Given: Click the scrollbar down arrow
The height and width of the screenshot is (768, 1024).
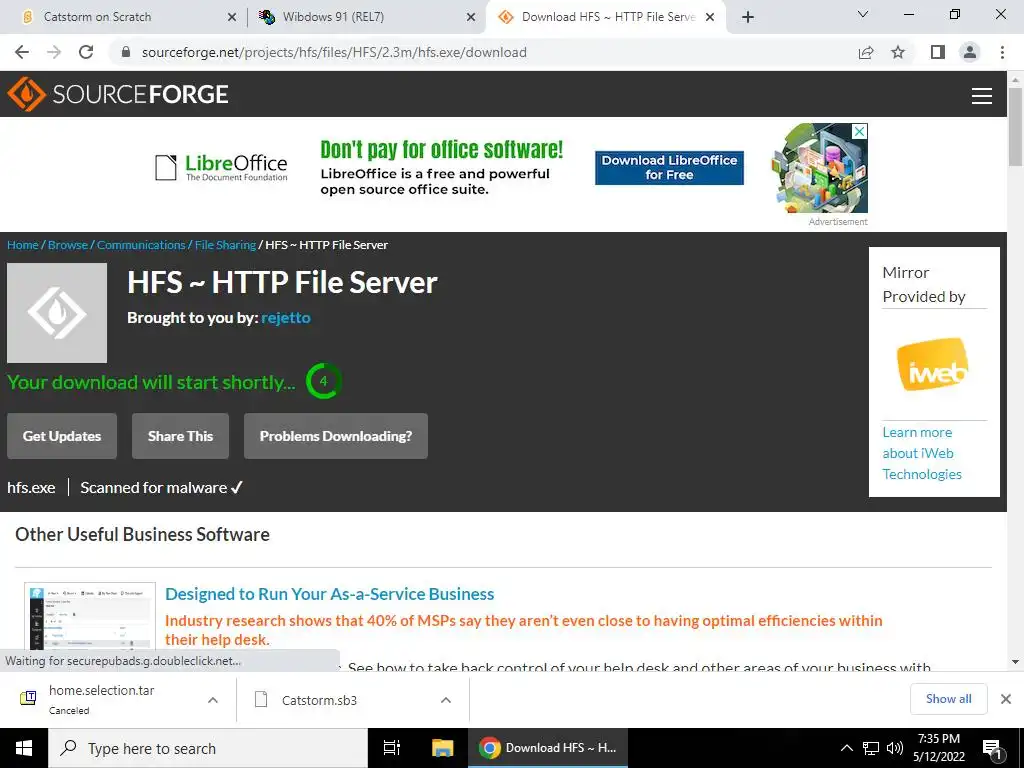Looking at the screenshot, I should [1015, 662].
